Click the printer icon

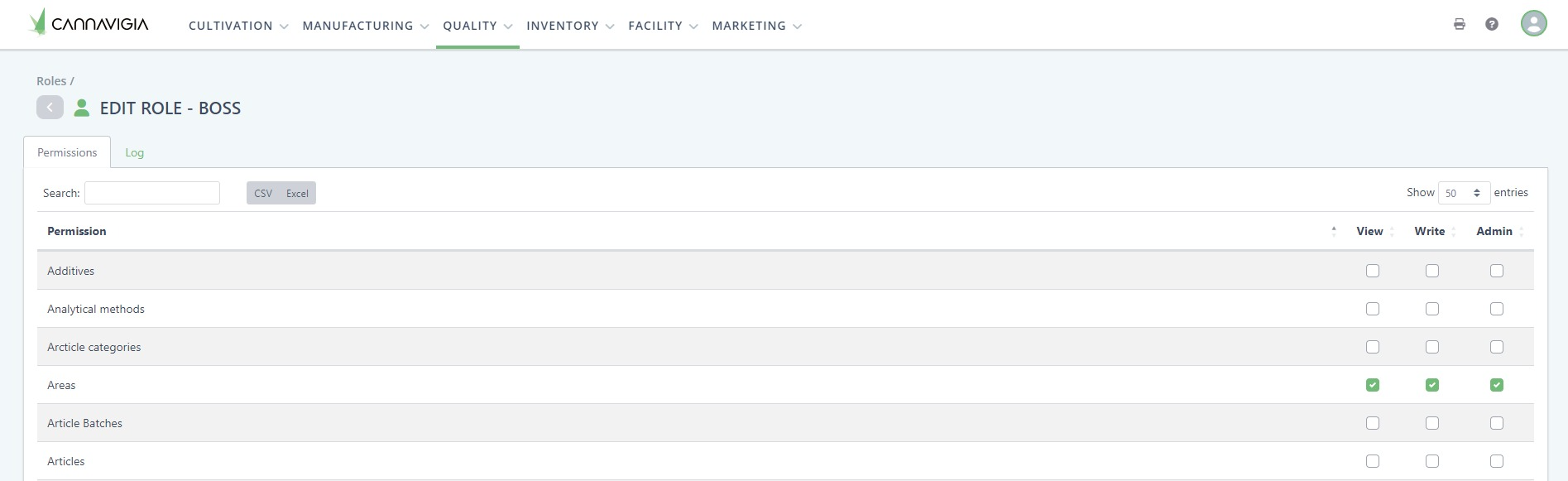point(1460,24)
